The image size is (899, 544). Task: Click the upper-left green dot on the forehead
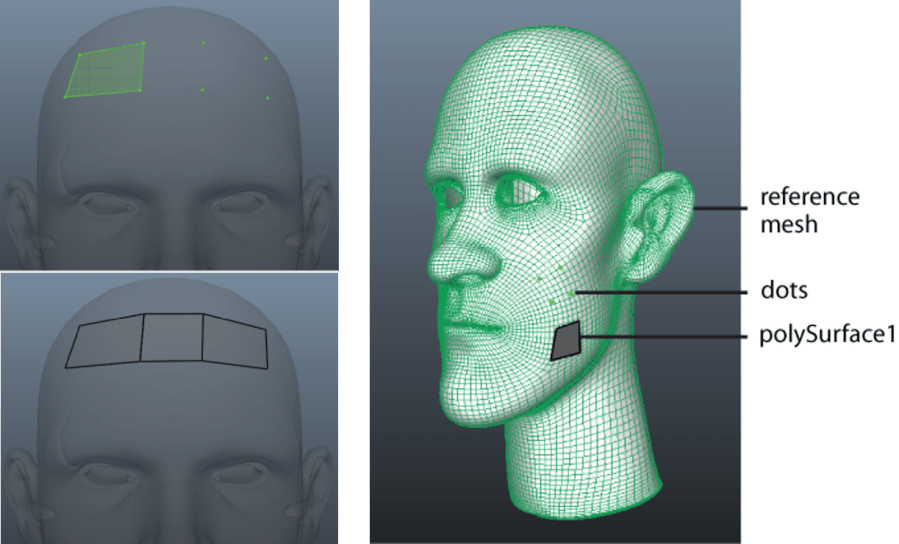point(203,43)
